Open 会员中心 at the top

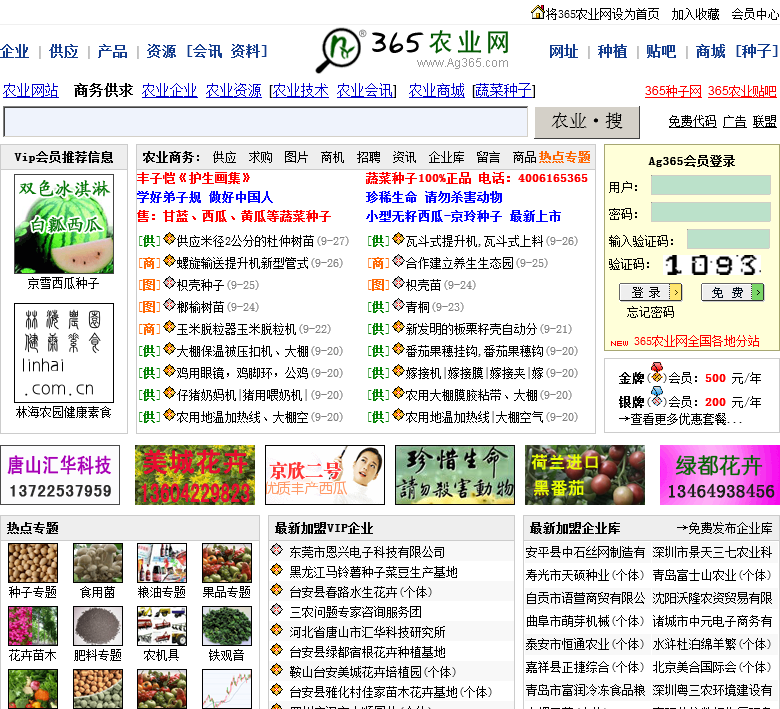755,14
